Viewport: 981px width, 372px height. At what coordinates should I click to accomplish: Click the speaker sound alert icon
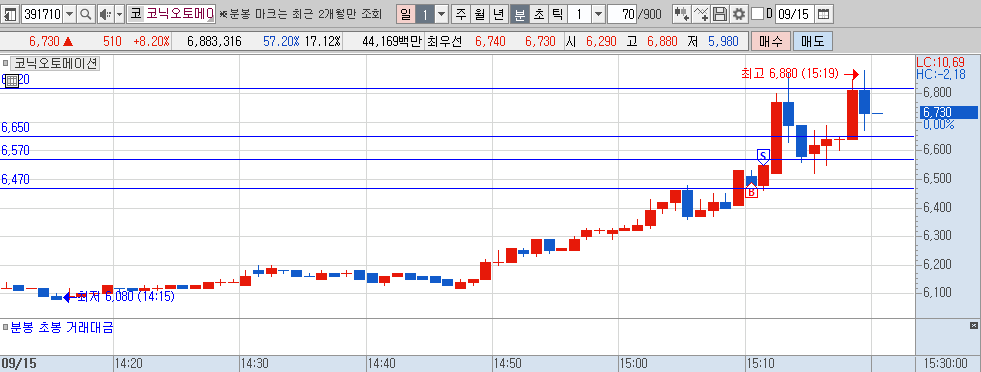pos(105,14)
